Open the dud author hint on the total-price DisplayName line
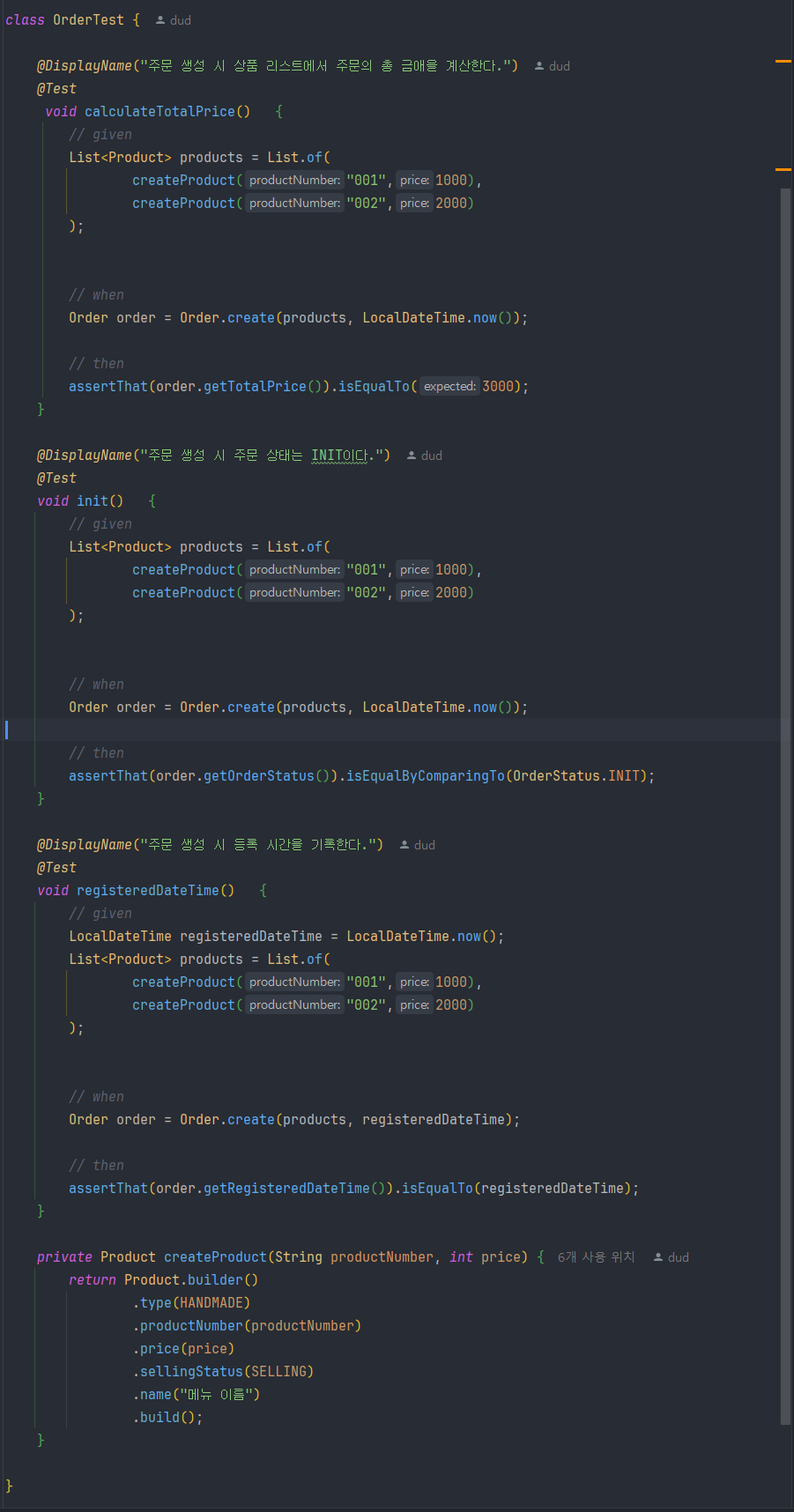This screenshot has height=1512, width=794. coord(553,66)
